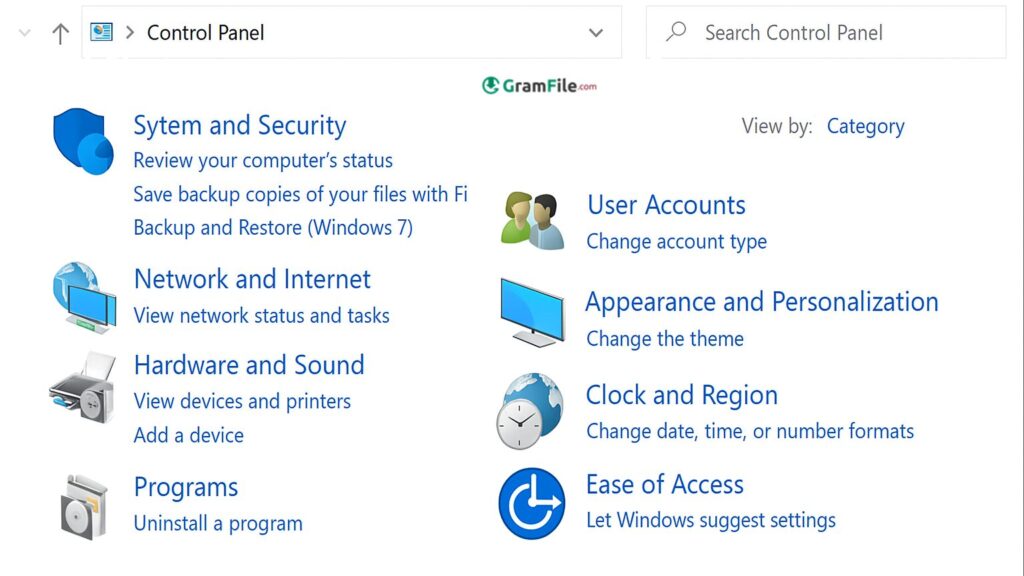This screenshot has height=576, width=1024.
Task: Click the Ease of Access icon
Action: (531, 503)
